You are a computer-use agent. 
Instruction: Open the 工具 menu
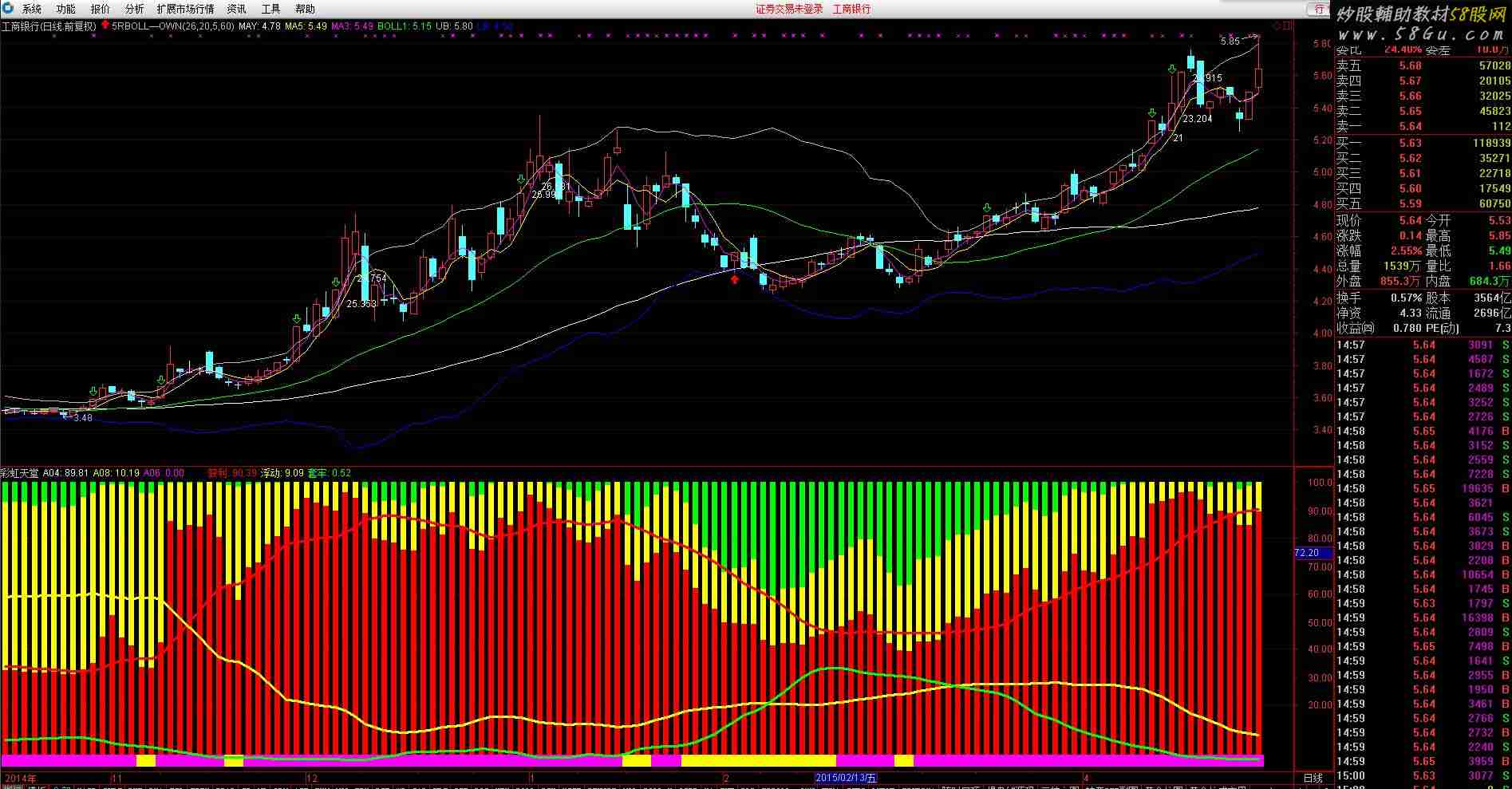point(271,9)
